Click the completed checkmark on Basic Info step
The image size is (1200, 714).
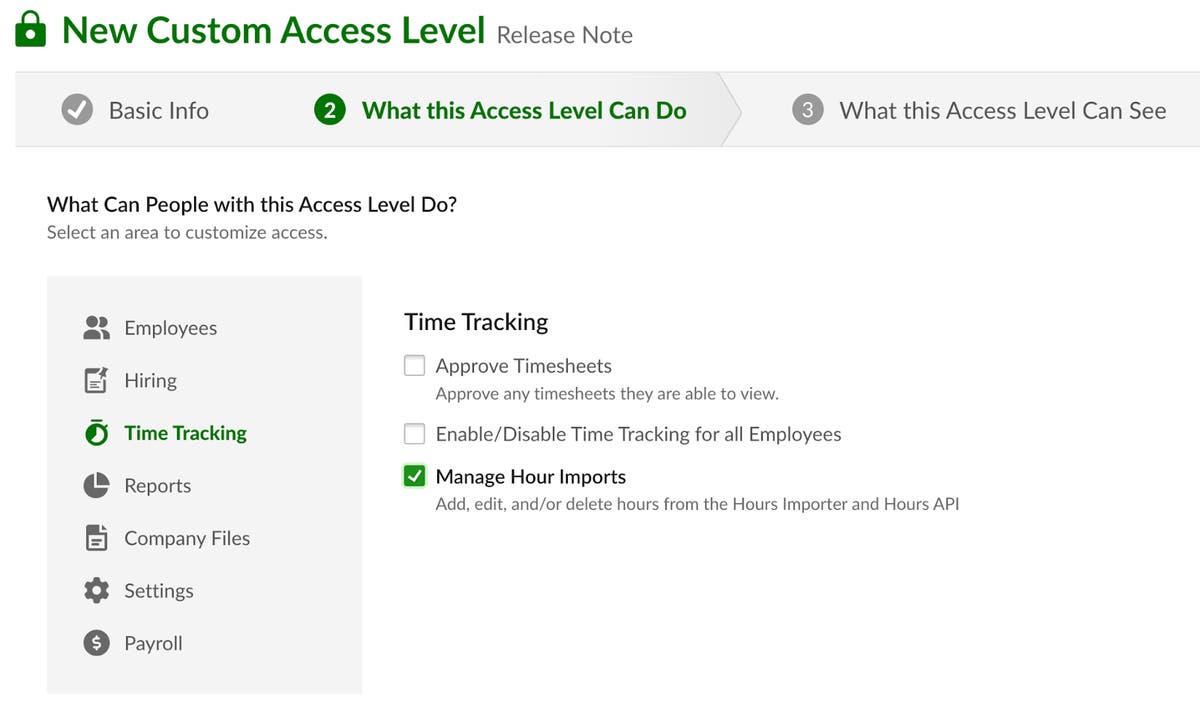tap(78, 110)
